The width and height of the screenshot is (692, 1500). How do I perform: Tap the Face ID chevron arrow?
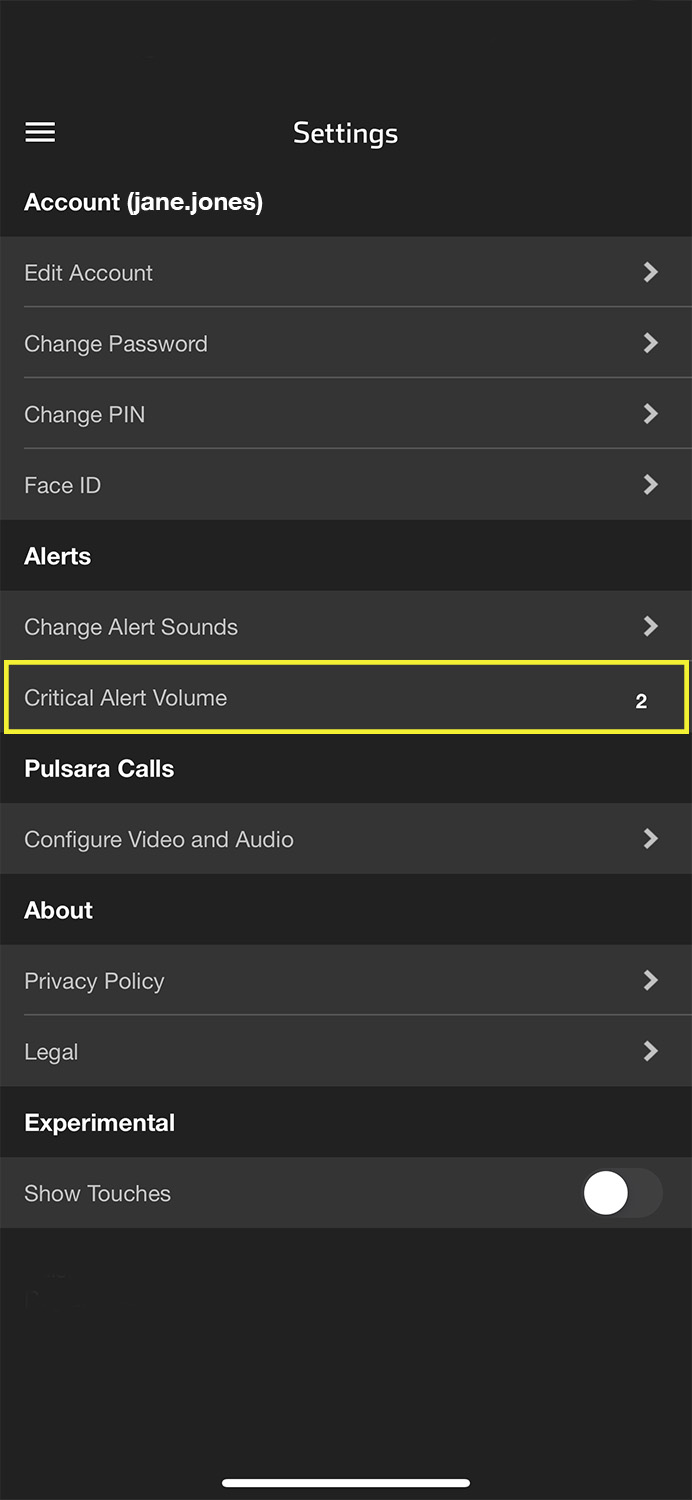tap(650, 485)
